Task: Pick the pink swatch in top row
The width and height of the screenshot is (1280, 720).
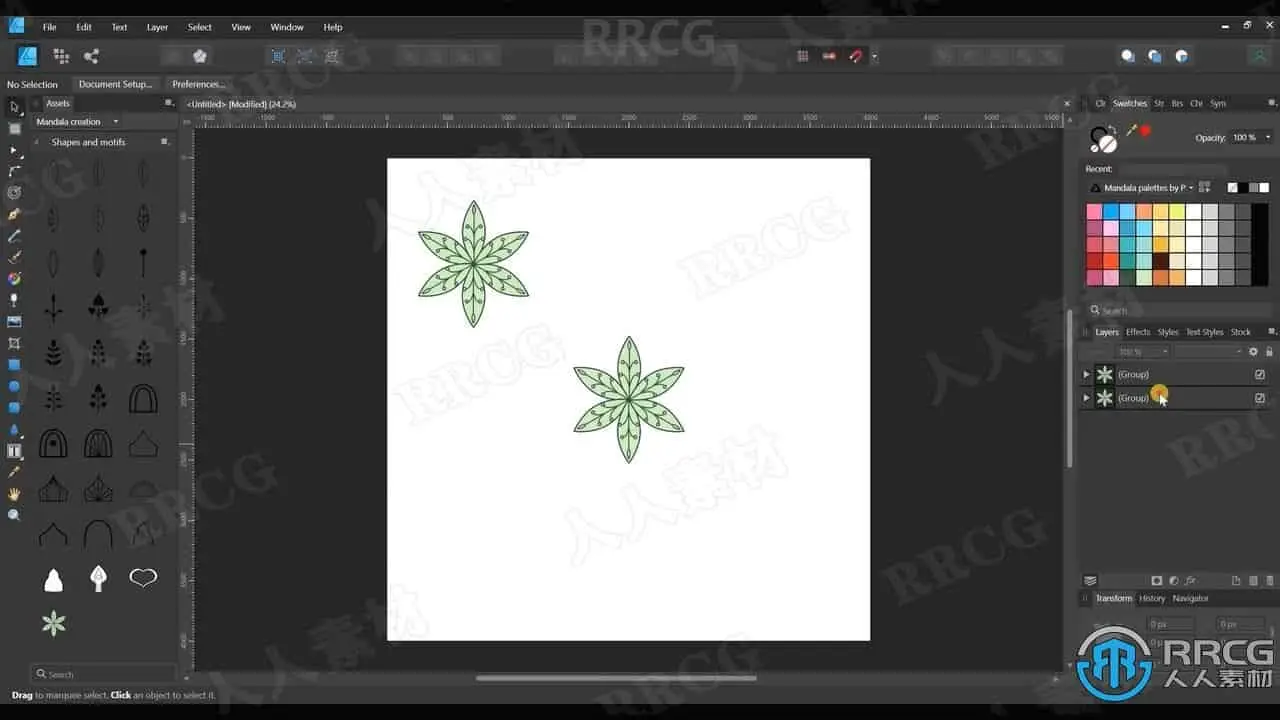Action: point(1094,212)
